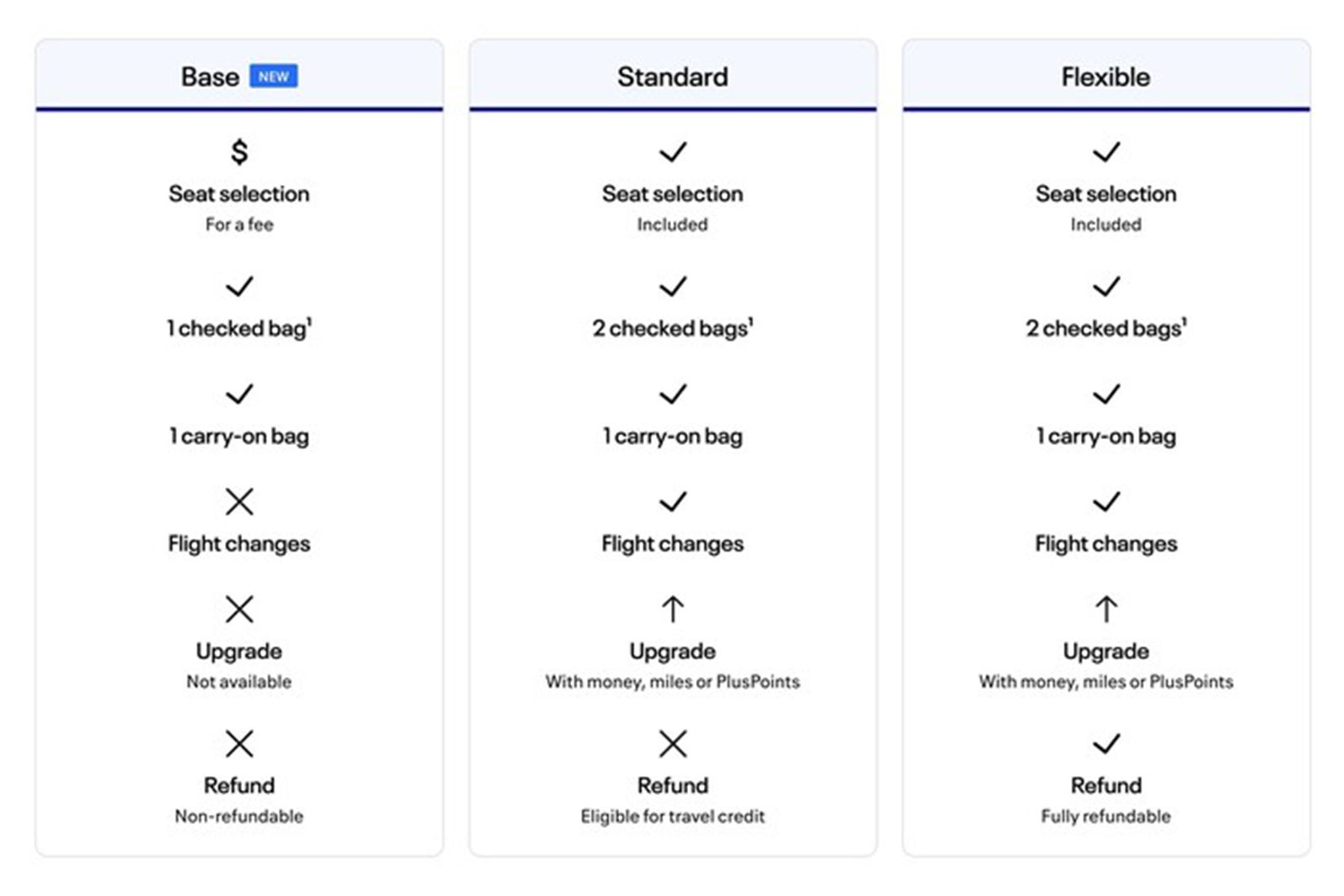The height and width of the screenshot is (896, 1344).
Task: Click the Seat selection checkmark in Standard
Action: point(673,152)
